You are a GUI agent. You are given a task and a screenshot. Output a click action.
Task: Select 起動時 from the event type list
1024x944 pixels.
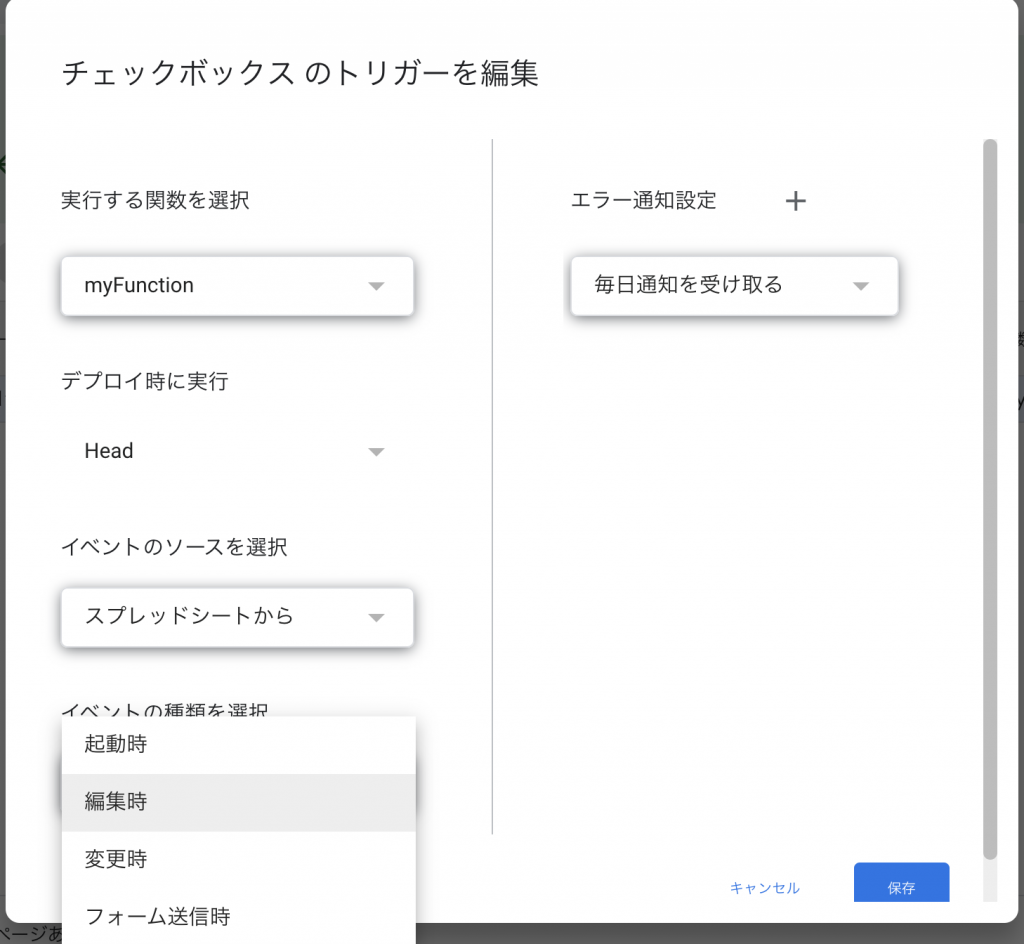(238, 745)
